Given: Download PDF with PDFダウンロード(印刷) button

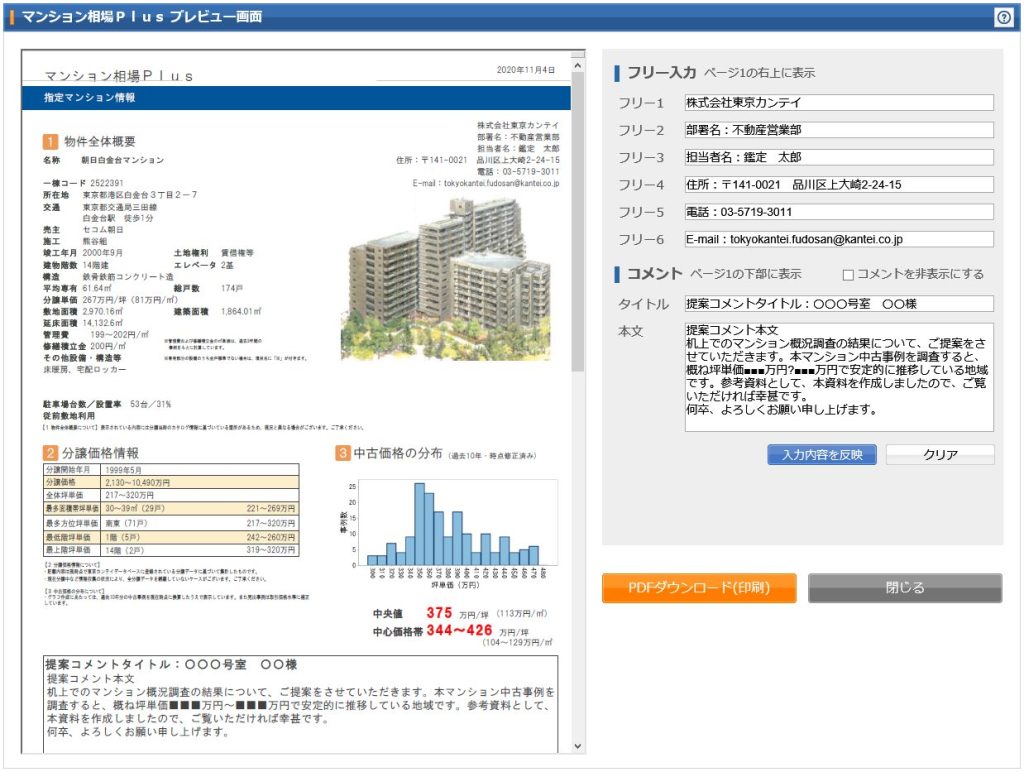Looking at the screenshot, I should (x=699, y=588).
